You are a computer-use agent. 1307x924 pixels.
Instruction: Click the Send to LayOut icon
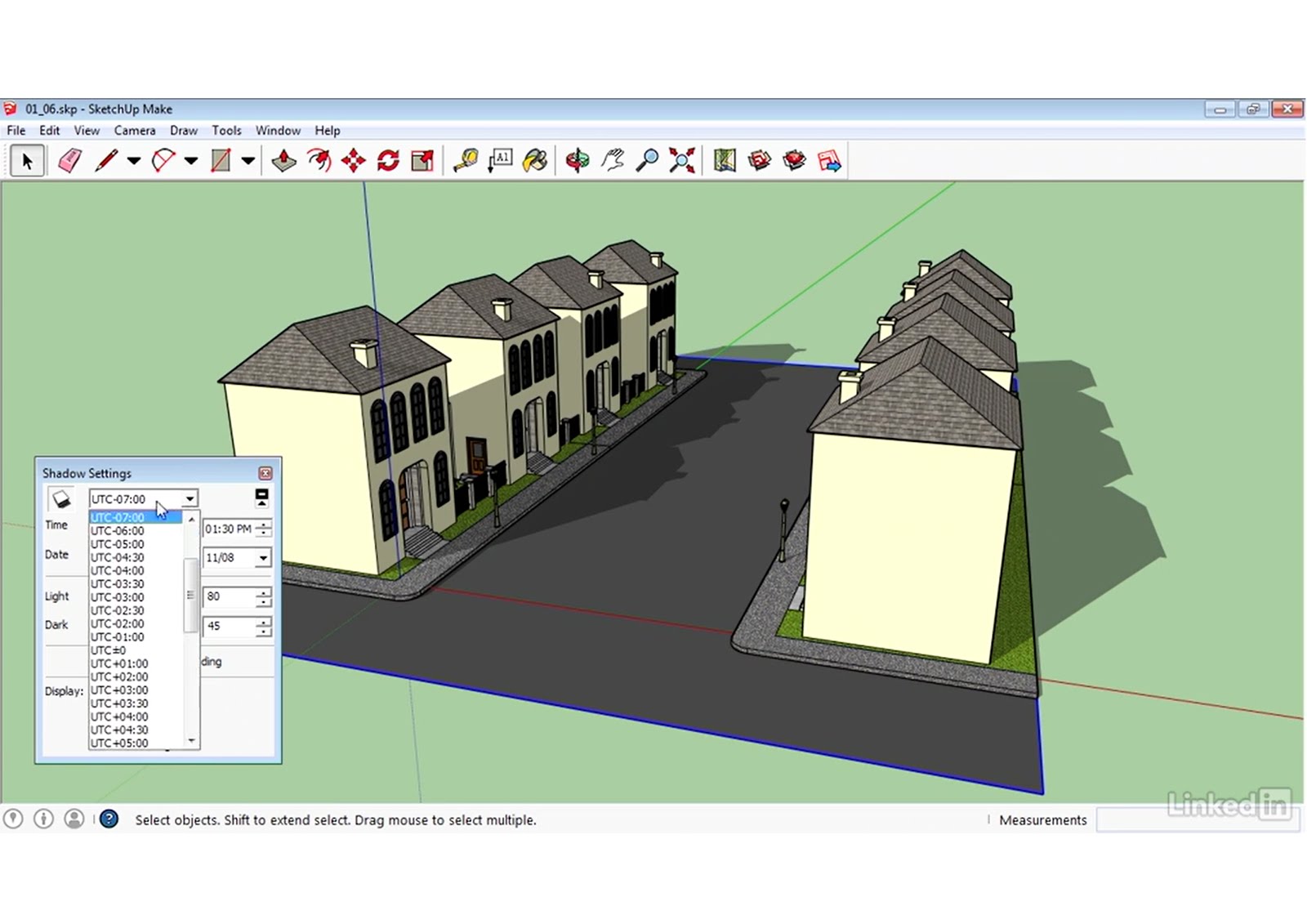point(829,161)
